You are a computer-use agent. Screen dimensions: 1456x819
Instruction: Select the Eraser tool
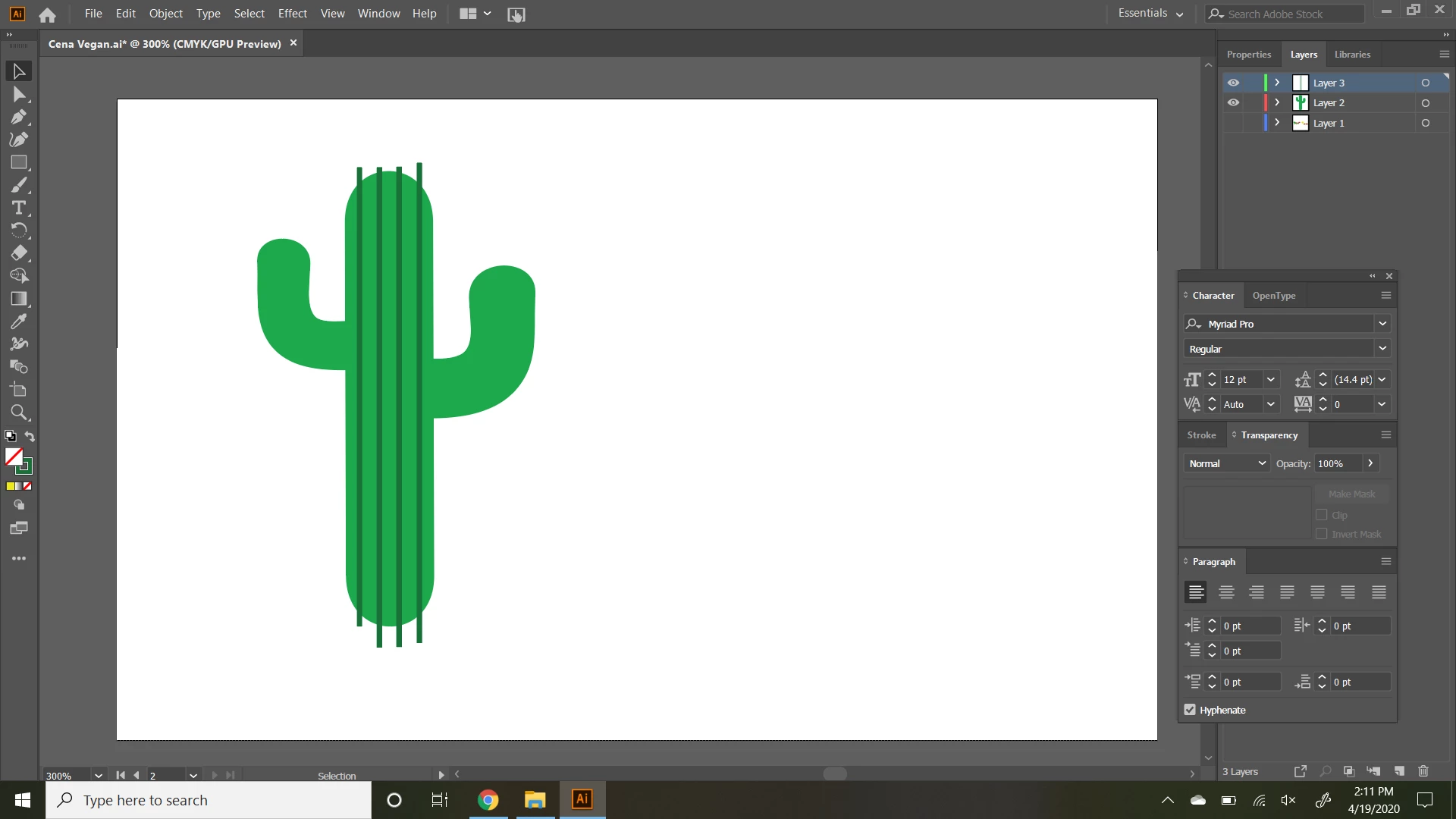19,253
